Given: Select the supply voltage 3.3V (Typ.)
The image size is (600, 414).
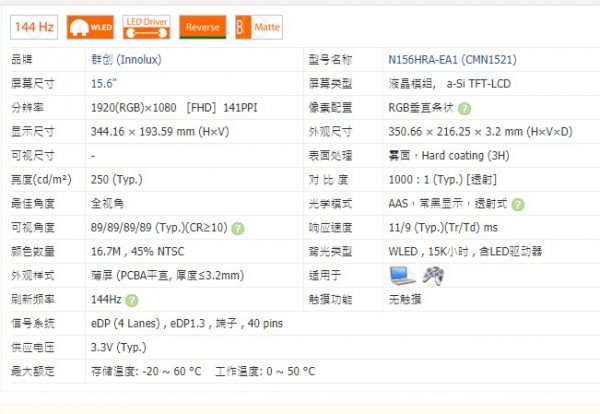Looking at the screenshot, I should click(119, 347).
